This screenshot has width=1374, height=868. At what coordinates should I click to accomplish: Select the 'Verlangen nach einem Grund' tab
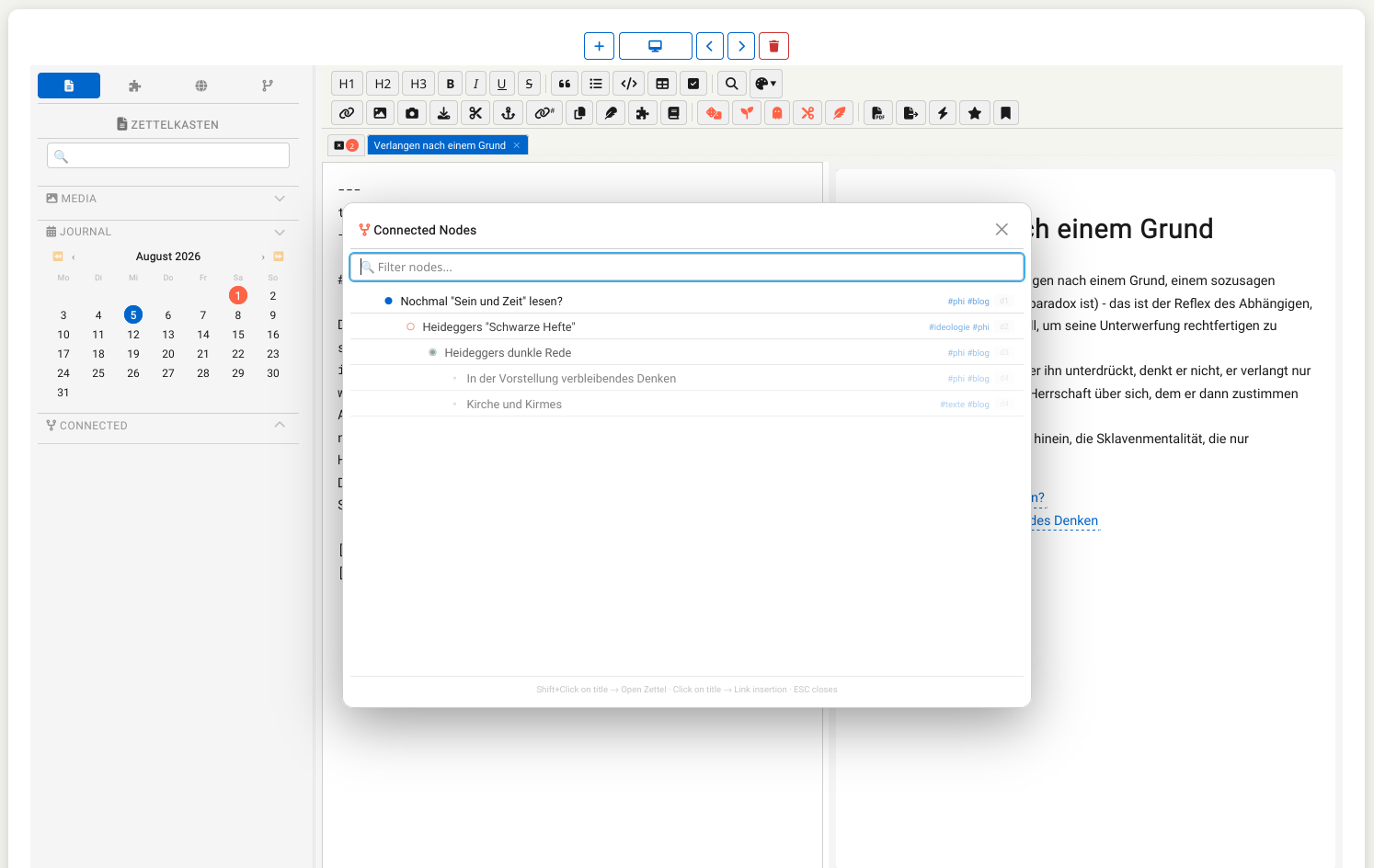tap(440, 145)
